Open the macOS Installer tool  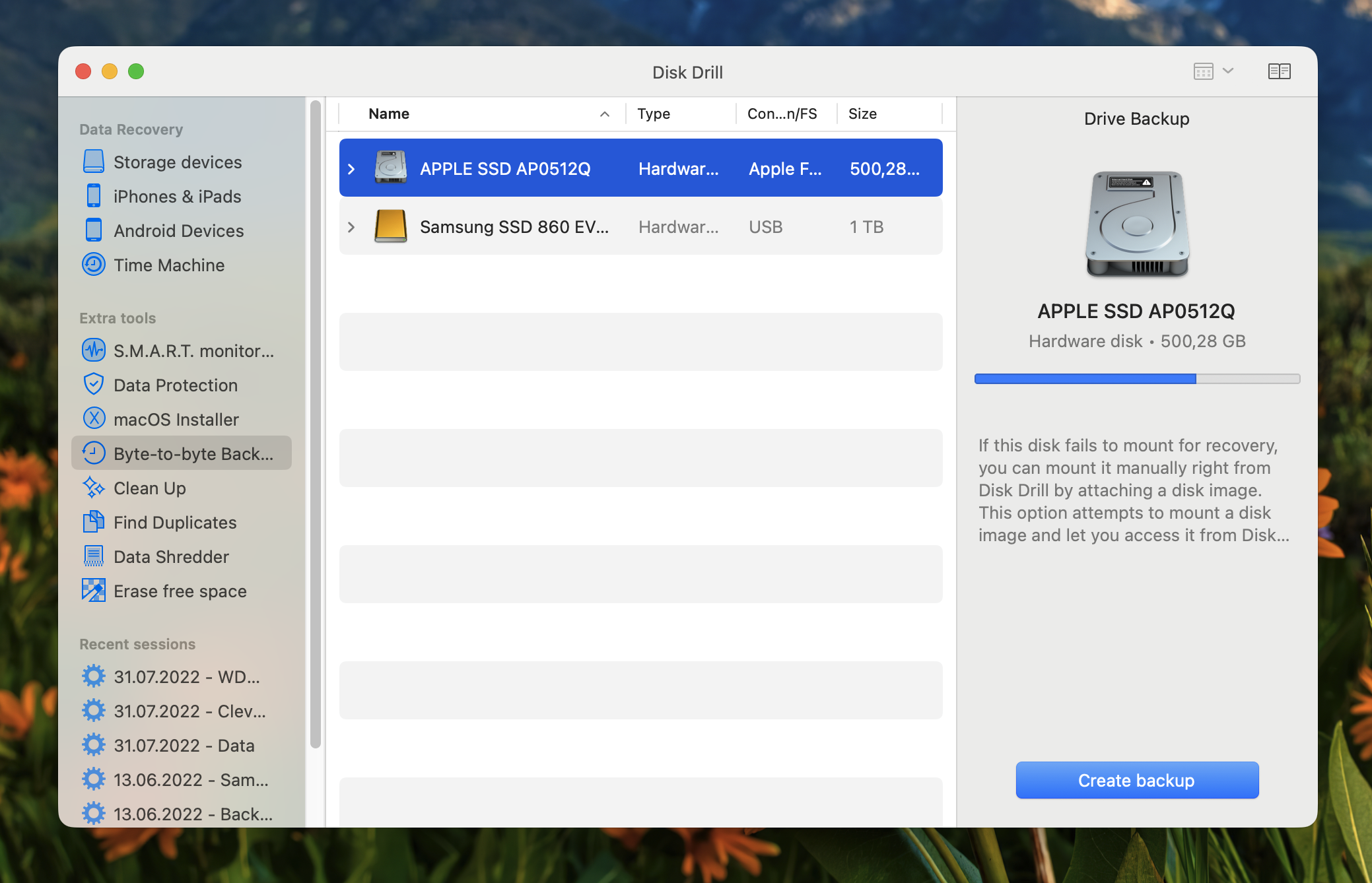[176, 418]
